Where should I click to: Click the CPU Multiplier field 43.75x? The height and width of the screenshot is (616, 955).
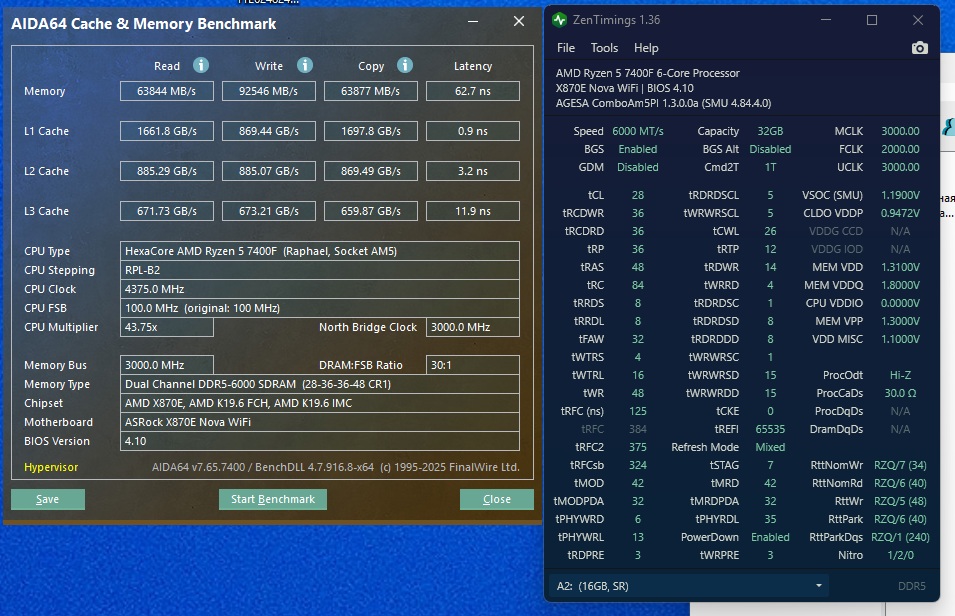(167, 327)
